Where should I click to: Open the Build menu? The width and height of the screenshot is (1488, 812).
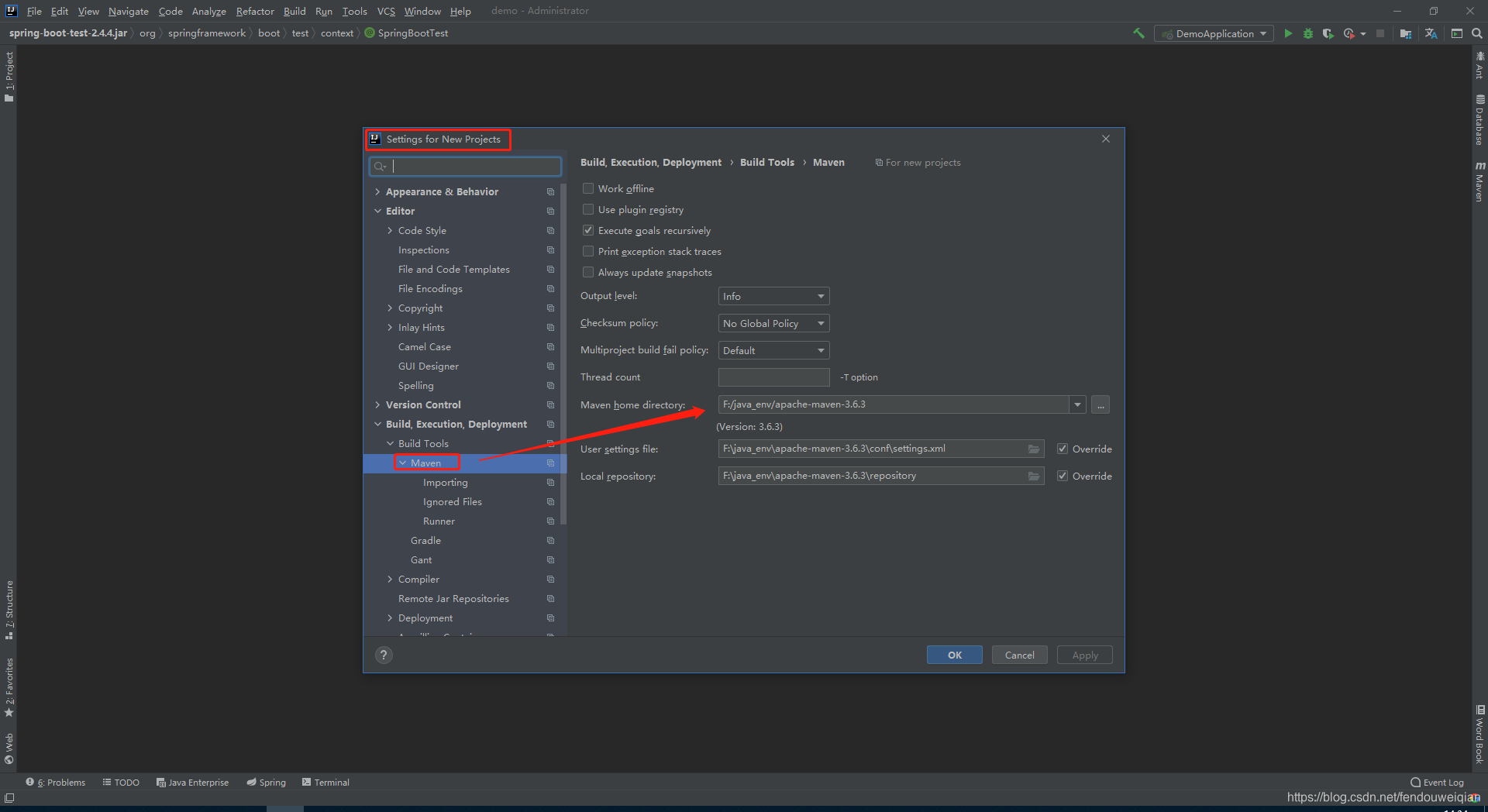pyautogui.click(x=294, y=11)
